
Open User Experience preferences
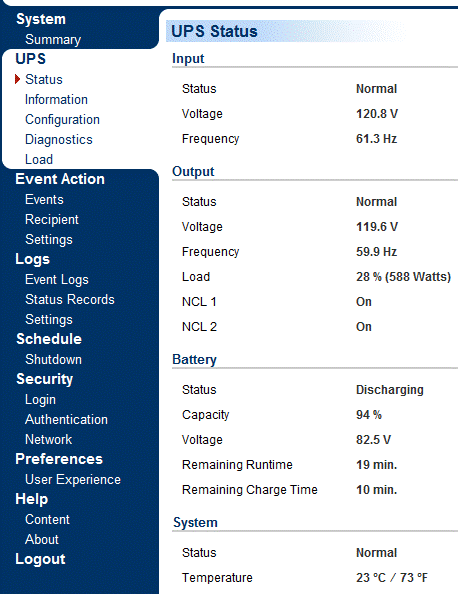point(73,479)
